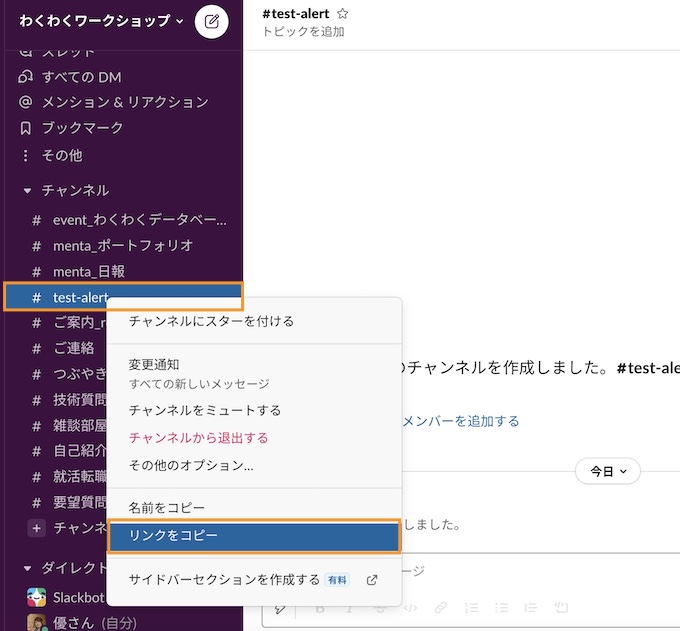Click 優さん profile avatar
Screen dimensions: 680x631
(36, 623)
